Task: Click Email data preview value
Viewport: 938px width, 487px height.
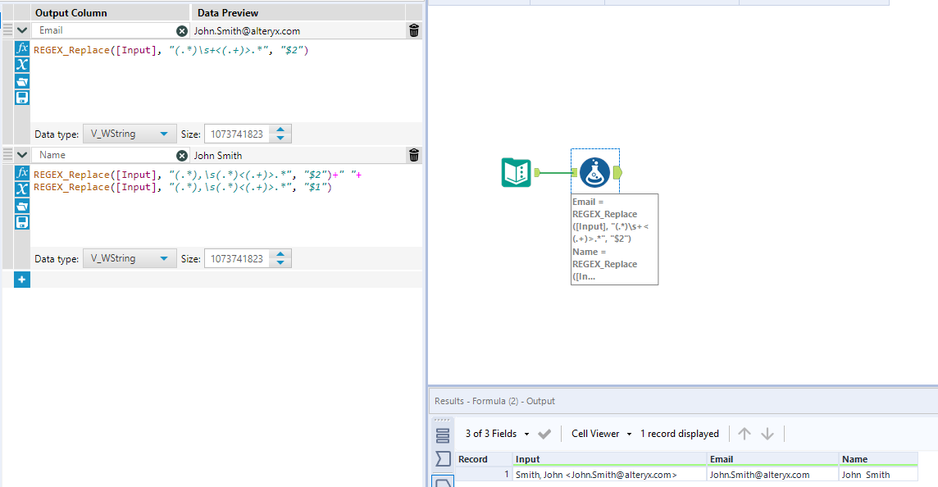Action: 247,31
